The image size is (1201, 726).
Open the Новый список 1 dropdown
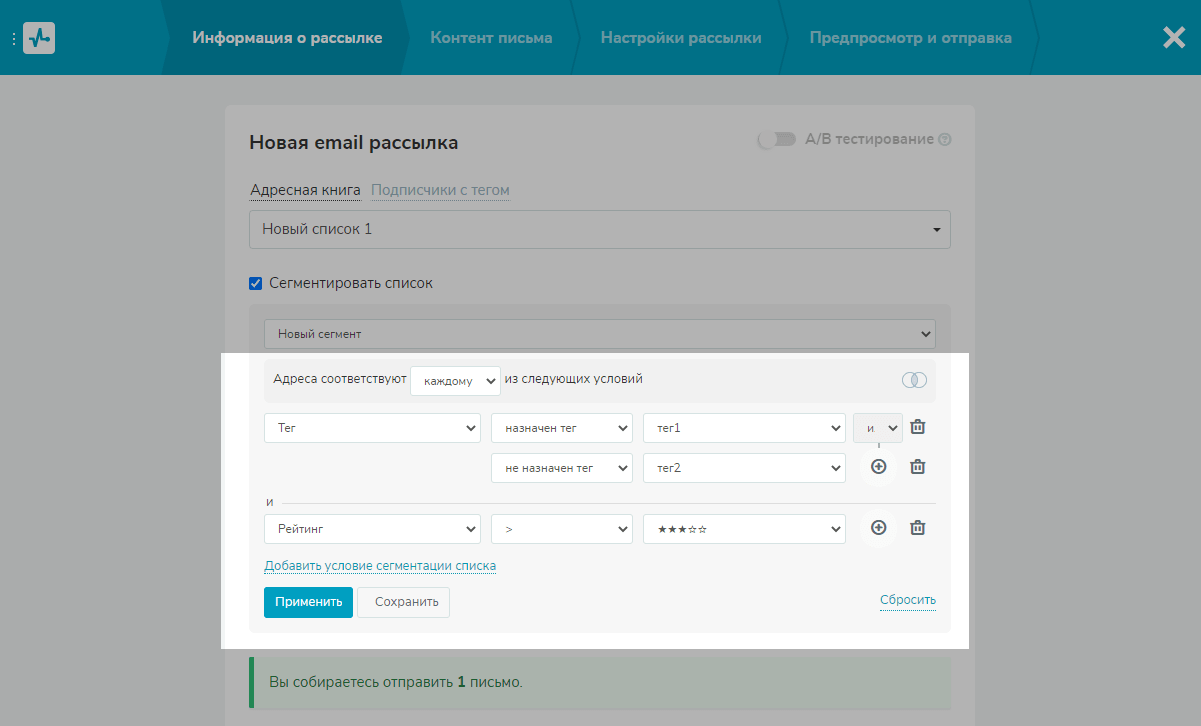[599, 229]
